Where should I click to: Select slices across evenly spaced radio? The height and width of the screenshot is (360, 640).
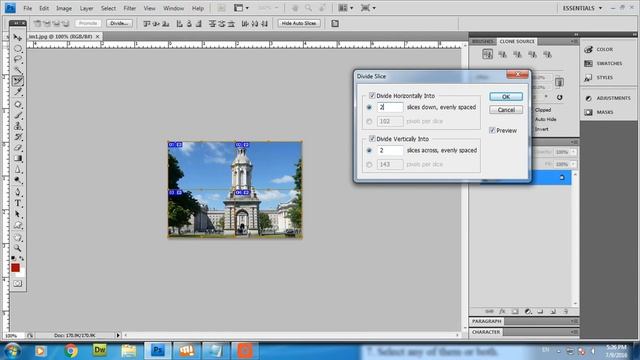point(369,150)
